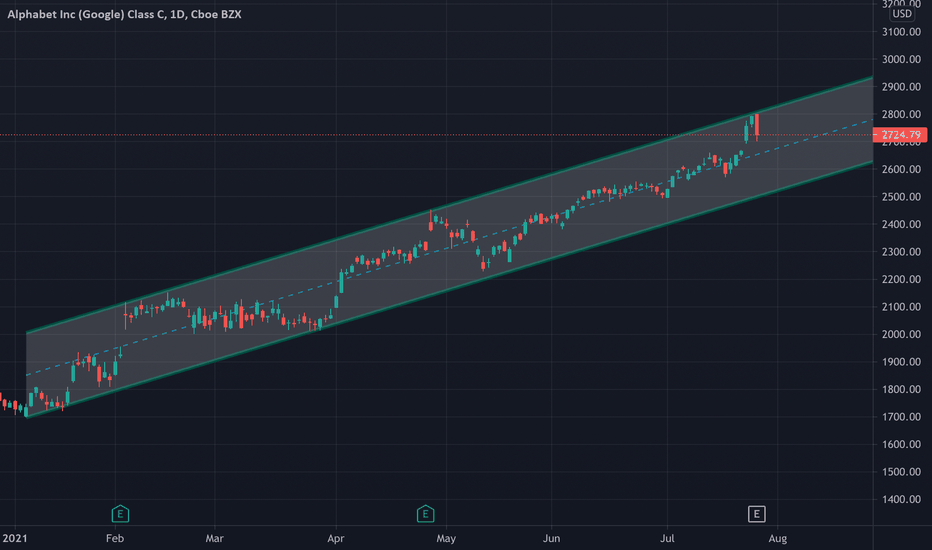Click the Aug label on time axis
Viewport: 932px width, 550px height.
point(777,538)
